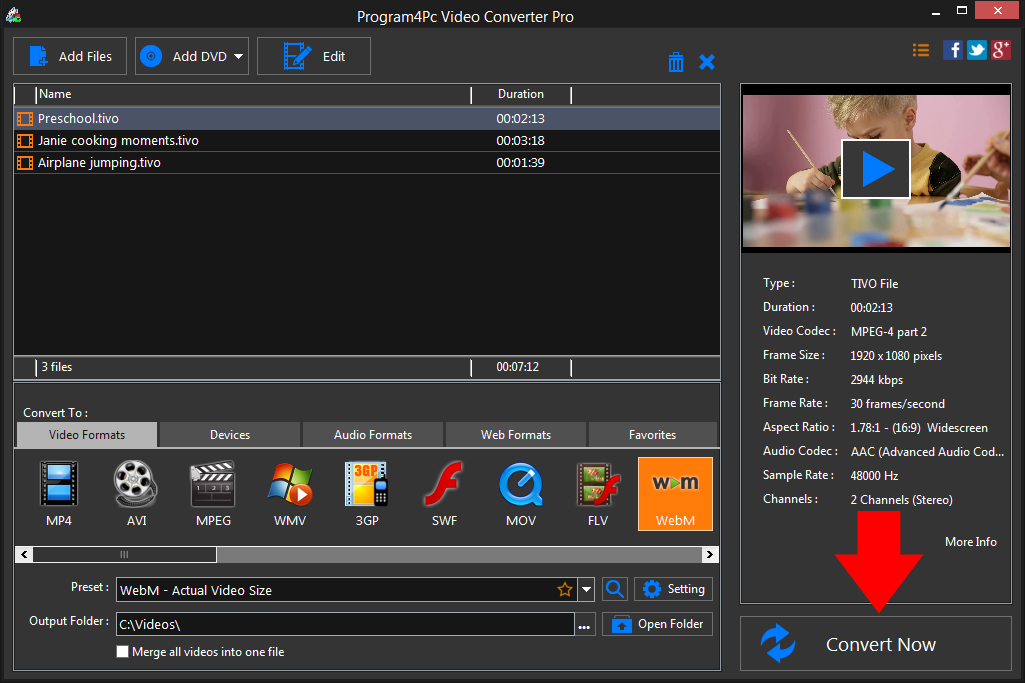Click the format list scroll left arrow
Image resolution: width=1025 pixels, height=683 pixels.
click(24, 555)
